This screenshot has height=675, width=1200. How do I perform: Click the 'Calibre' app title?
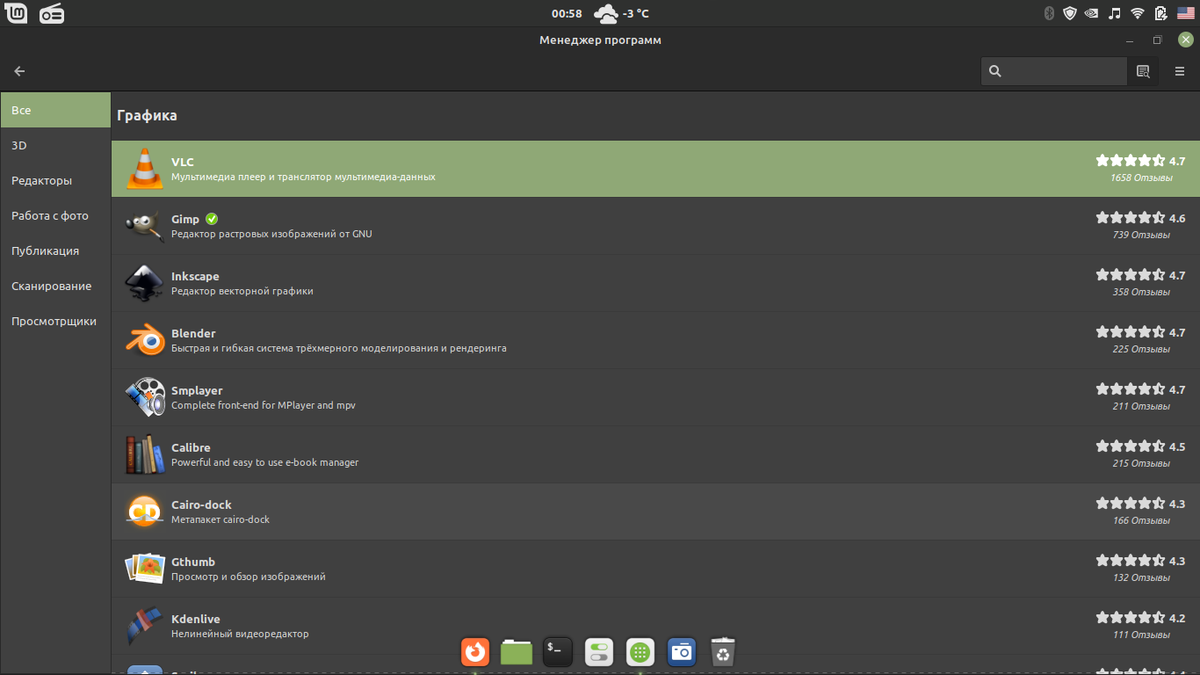point(191,447)
